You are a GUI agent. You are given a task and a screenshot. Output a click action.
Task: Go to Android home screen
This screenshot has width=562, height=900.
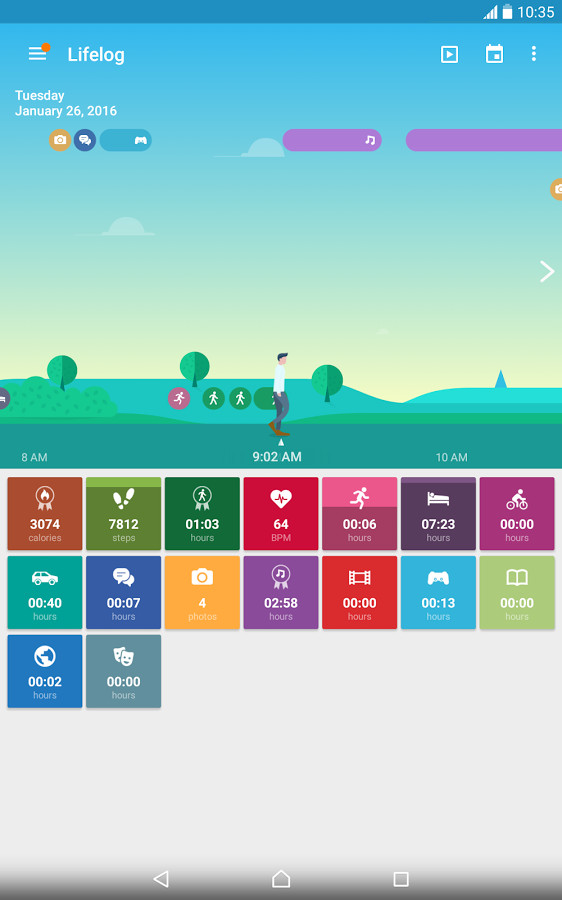281,878
